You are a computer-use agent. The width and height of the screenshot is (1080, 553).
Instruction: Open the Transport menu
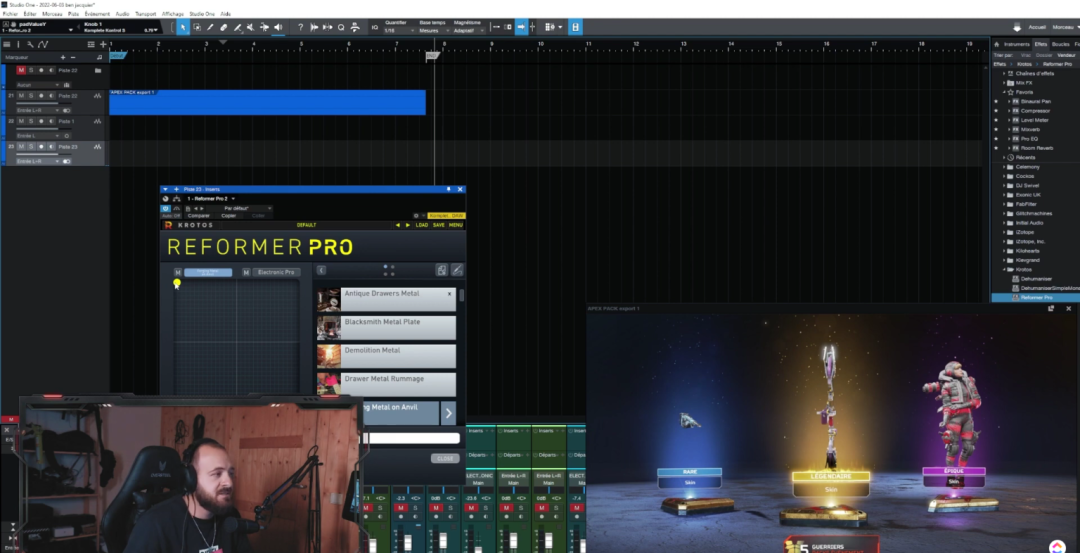coord(145,14)
